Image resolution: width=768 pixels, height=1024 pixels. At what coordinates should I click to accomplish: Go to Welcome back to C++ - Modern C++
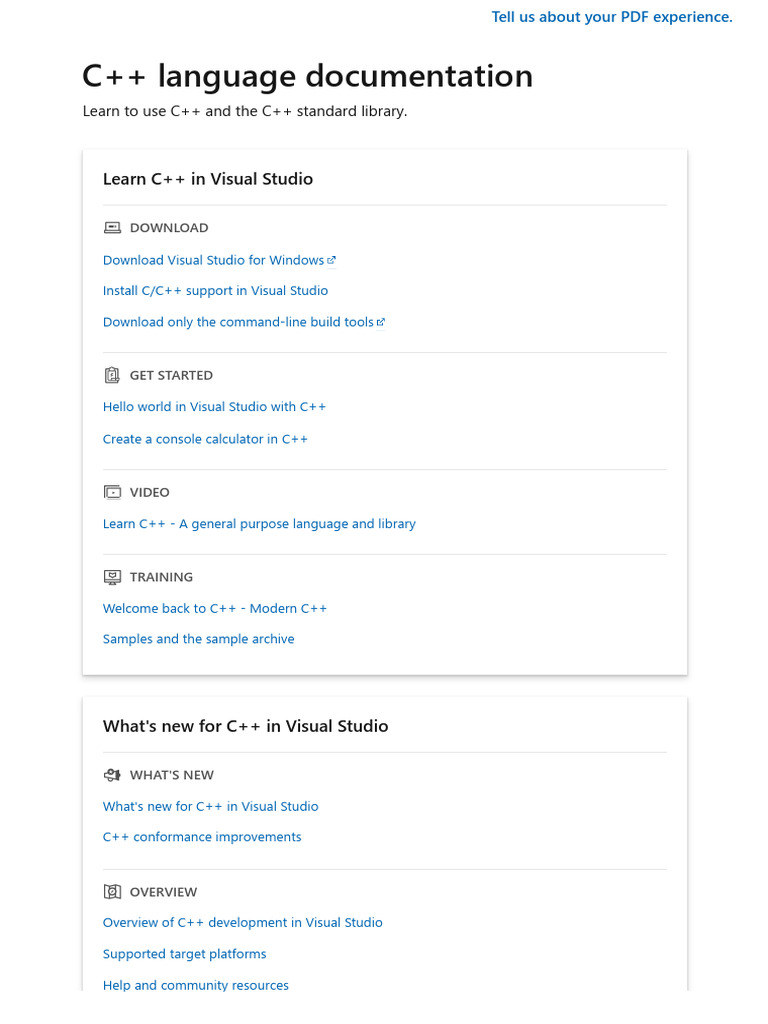coord(215,609)
